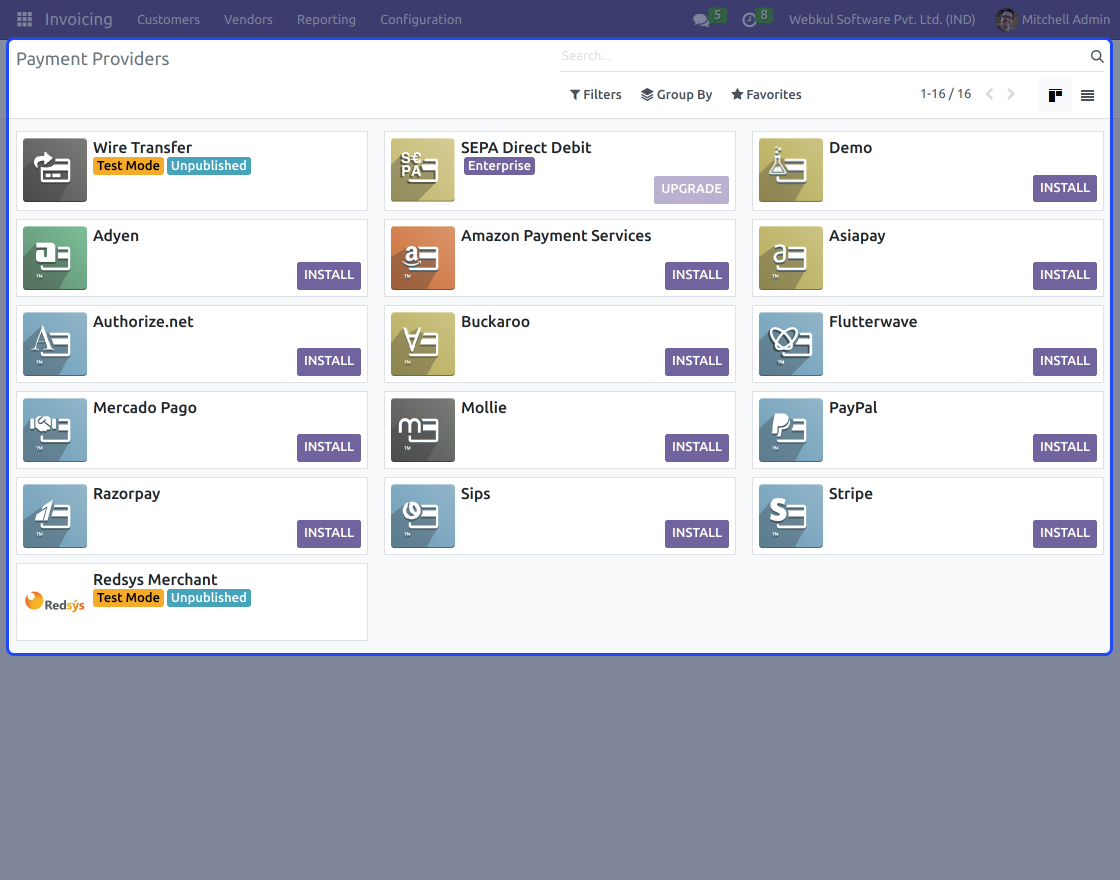This screenshot has width=1120, height=880.
Task: Select the Asiapay provider icon
Action: [x=791, y=258]
